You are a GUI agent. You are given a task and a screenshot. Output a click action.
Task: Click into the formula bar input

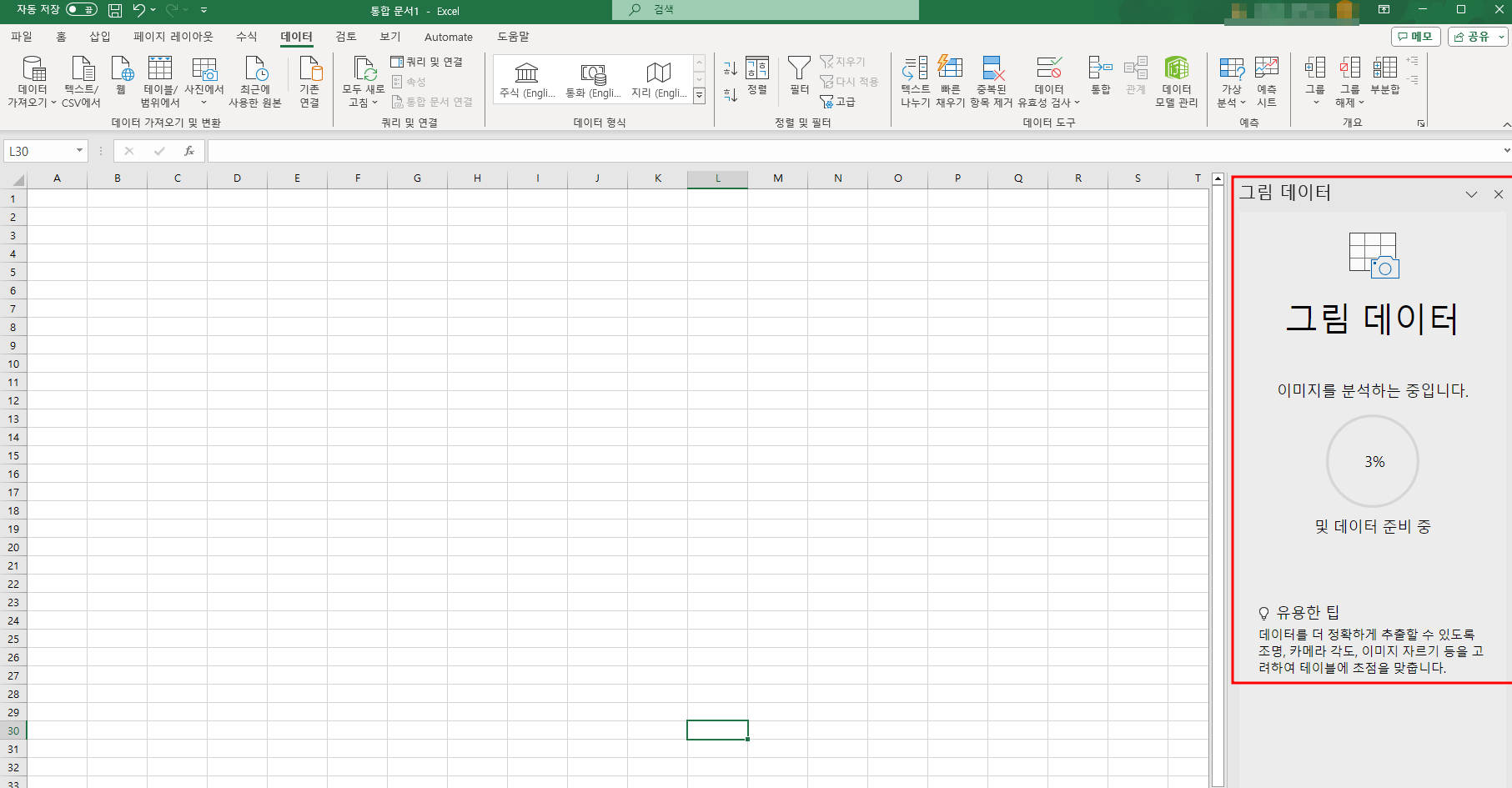pos(854,151)
